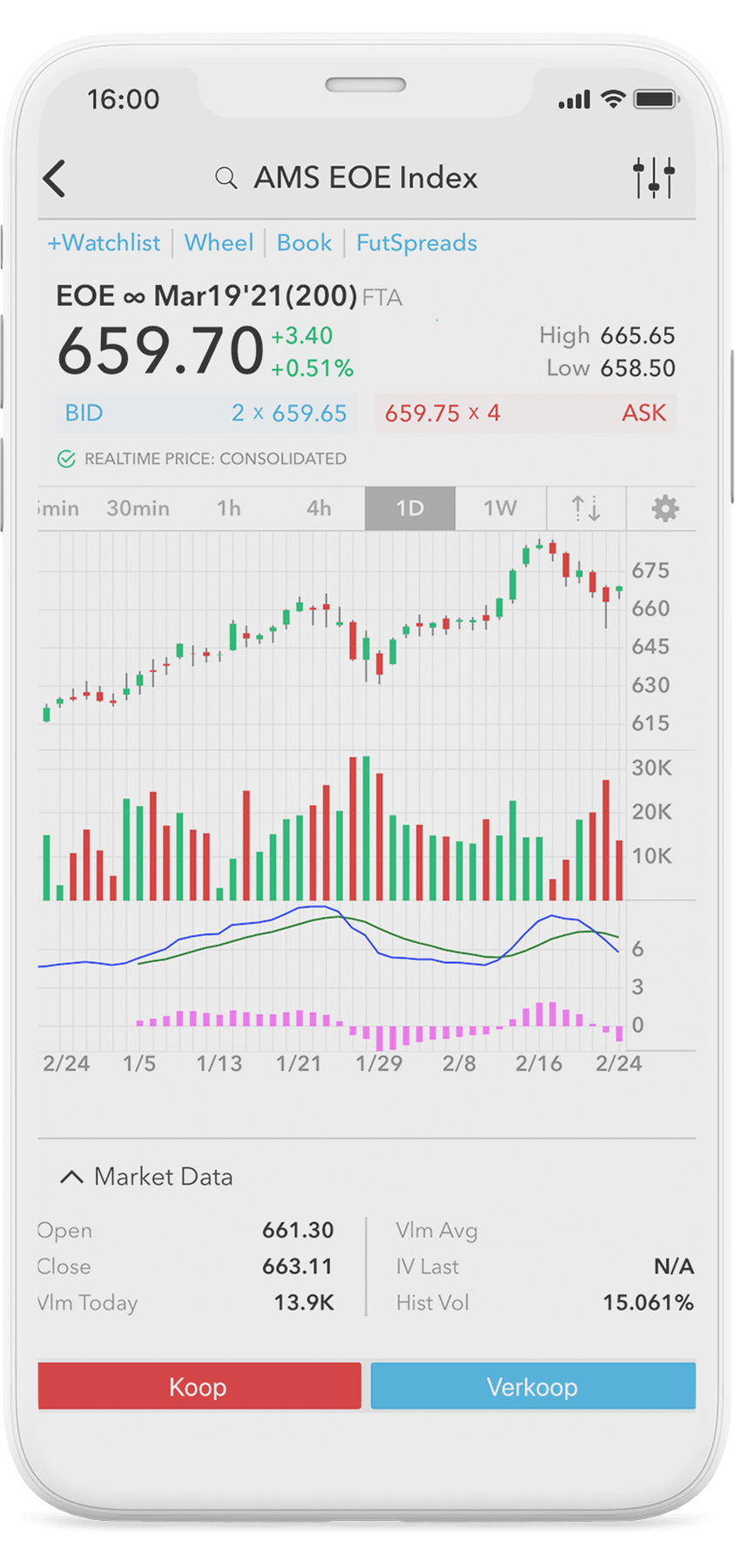The image size is (735, 1568).
Task: Open chart settings gear icon
Action: [x=664, y=509]
